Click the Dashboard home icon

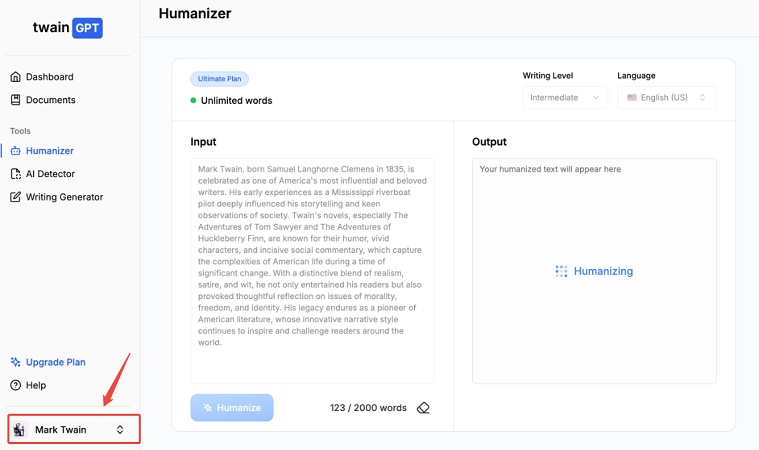pyautogui.click(x=16, y=77)
